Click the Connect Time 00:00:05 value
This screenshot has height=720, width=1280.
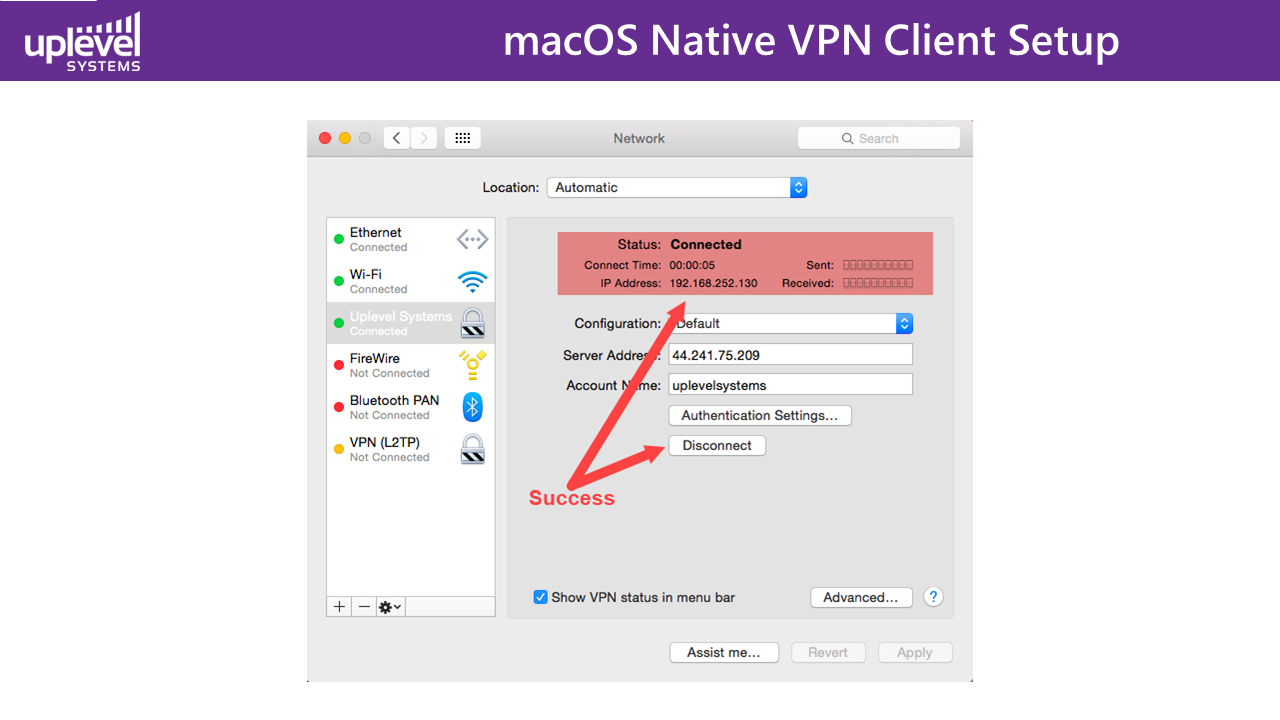(693, 265)
